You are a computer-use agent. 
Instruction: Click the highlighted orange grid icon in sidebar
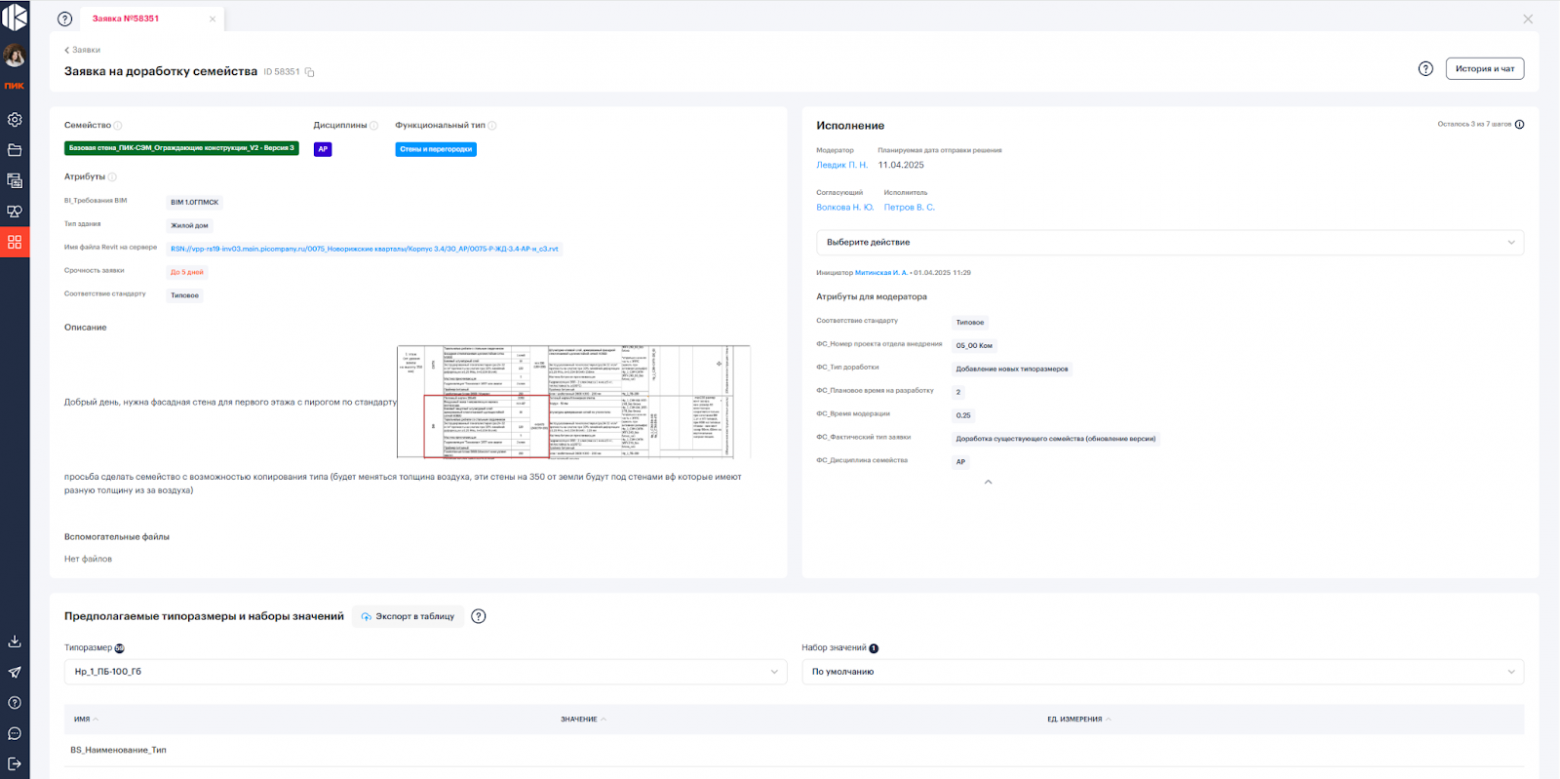(15, 242)
